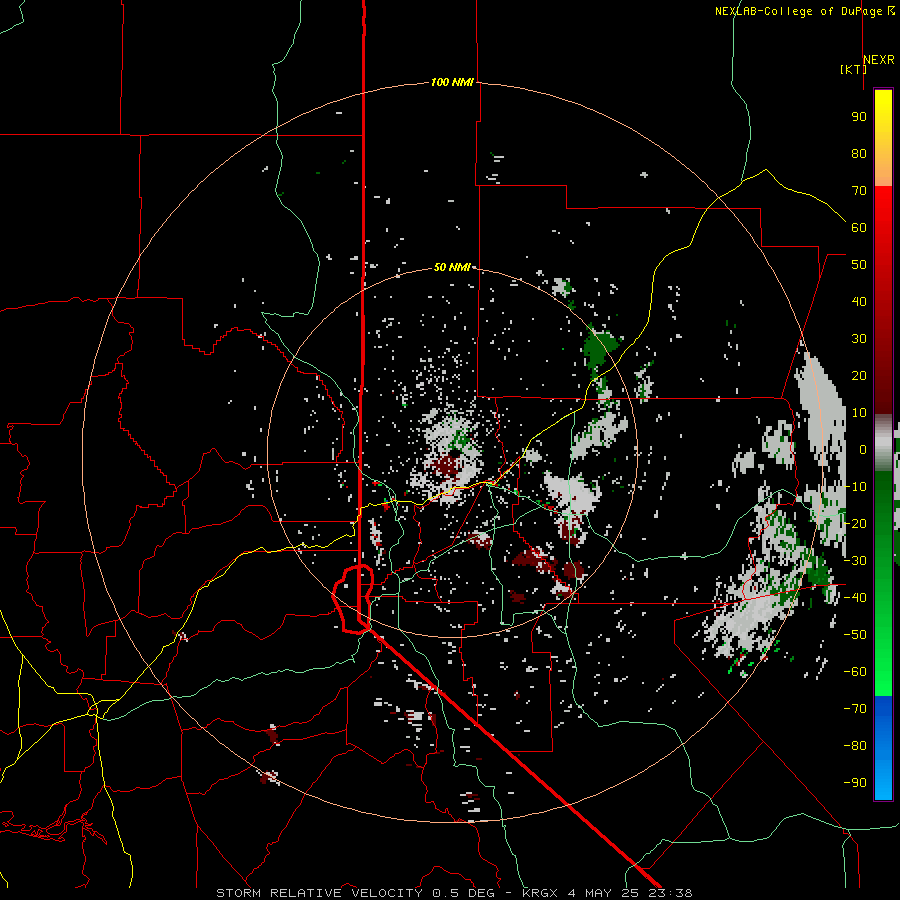
Task: Click the NEXR label at top right
Action: tap(879, 60)
